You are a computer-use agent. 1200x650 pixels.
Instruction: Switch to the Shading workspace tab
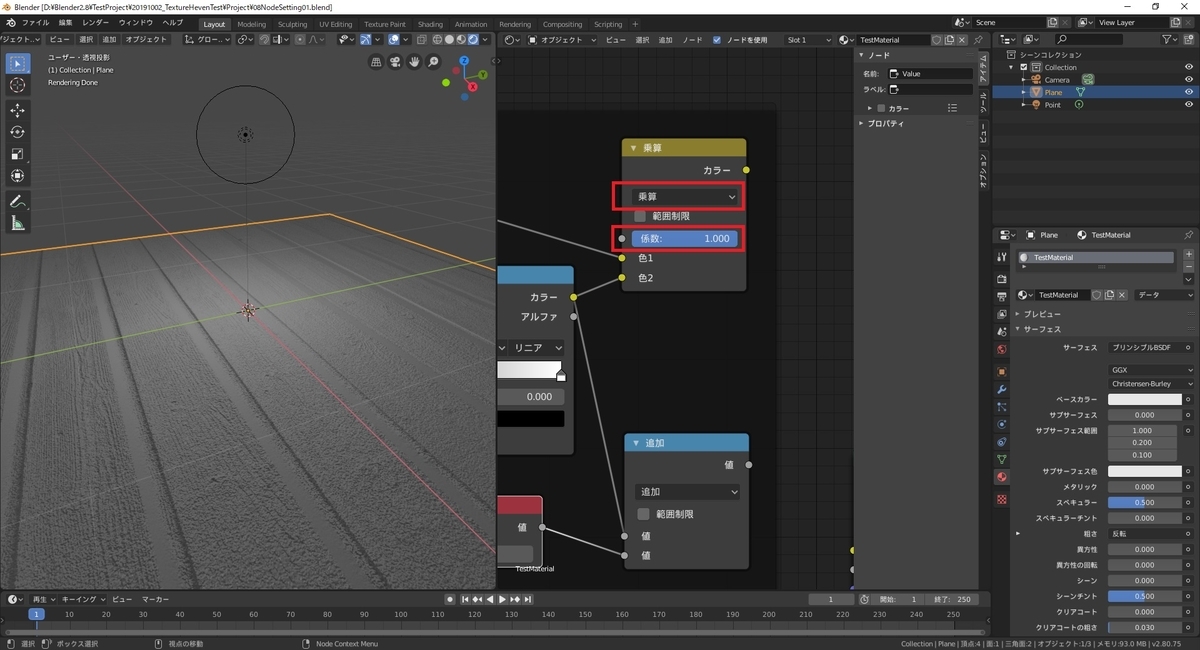pyautogui.click(x=430, y=24)
